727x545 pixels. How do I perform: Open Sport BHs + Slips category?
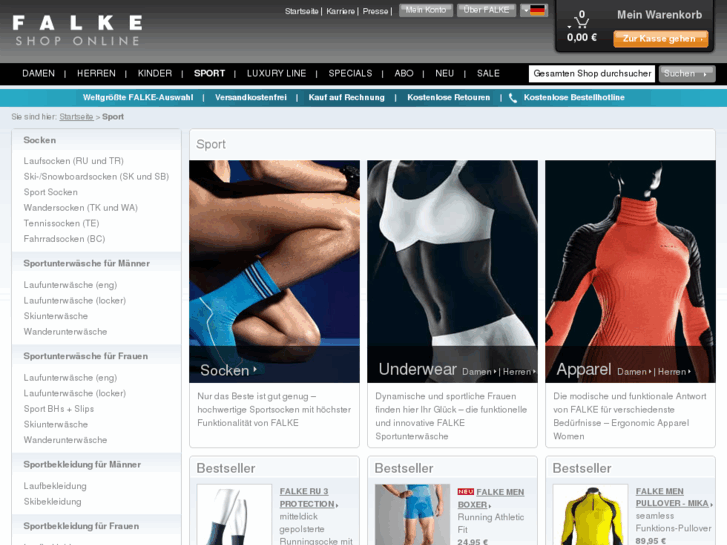pyautogui.click(x=58, y=409)
